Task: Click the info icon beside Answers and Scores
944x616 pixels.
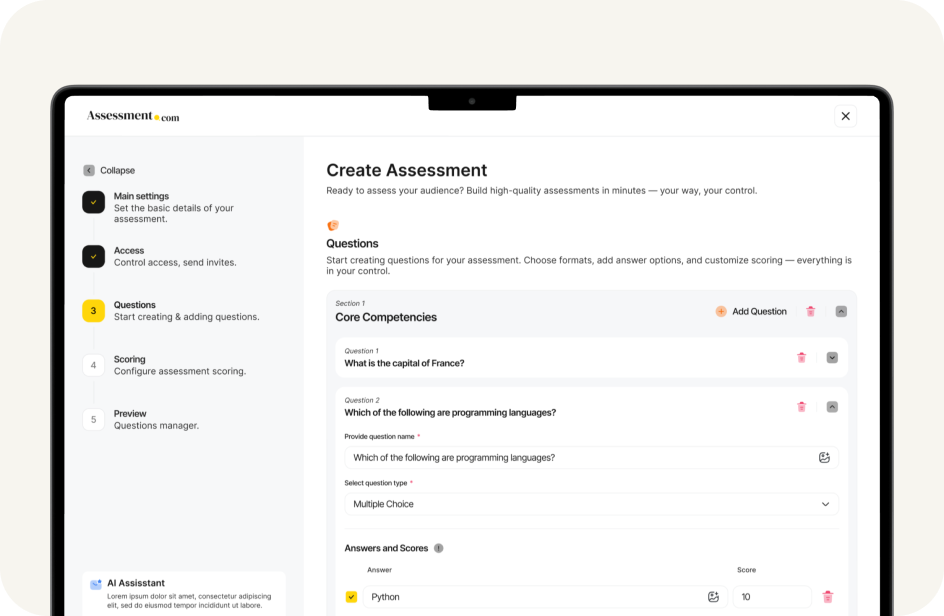Action: 437,548
